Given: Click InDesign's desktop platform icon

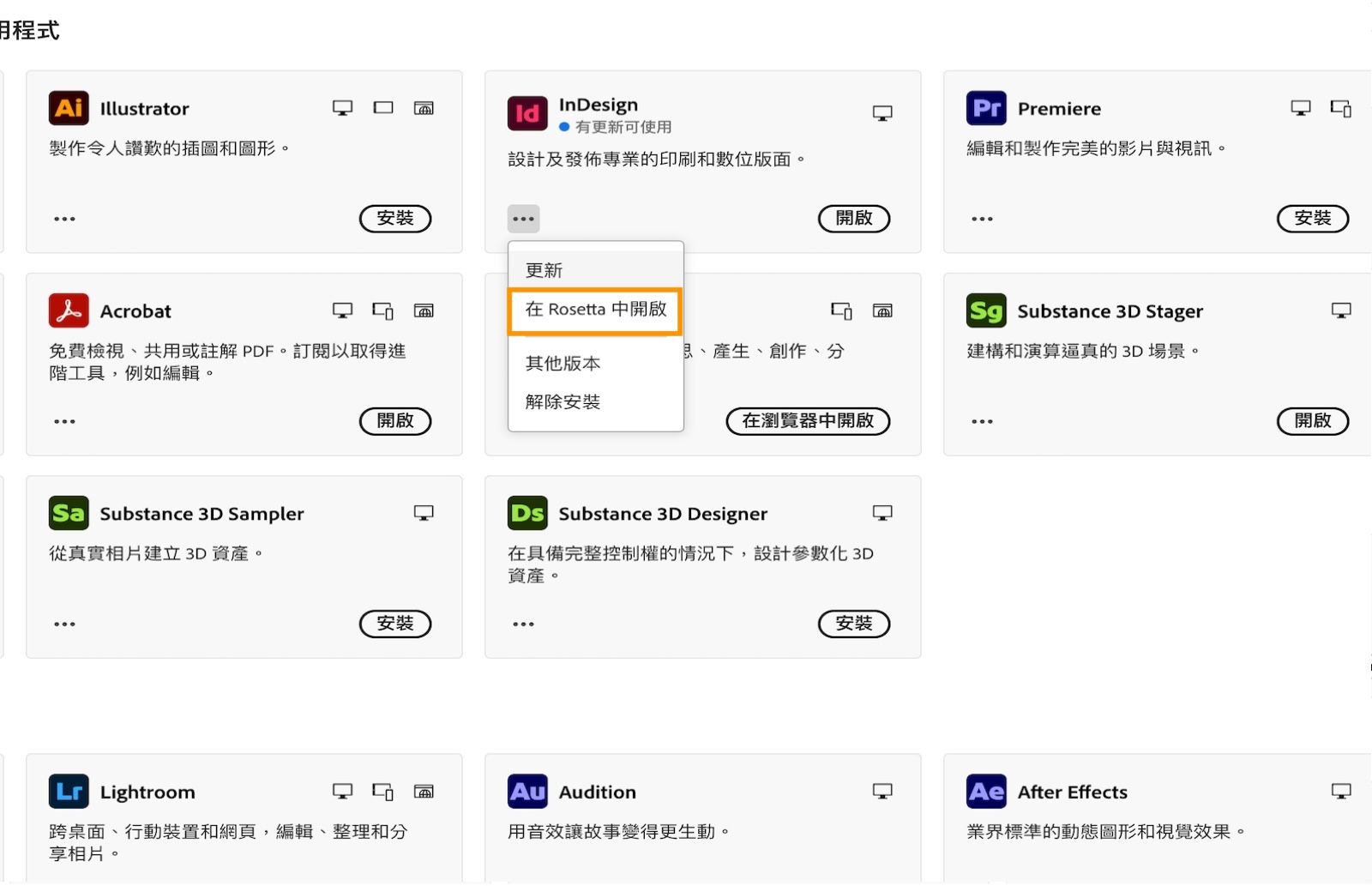Looking at the screenshot, I should coord(882,112).
